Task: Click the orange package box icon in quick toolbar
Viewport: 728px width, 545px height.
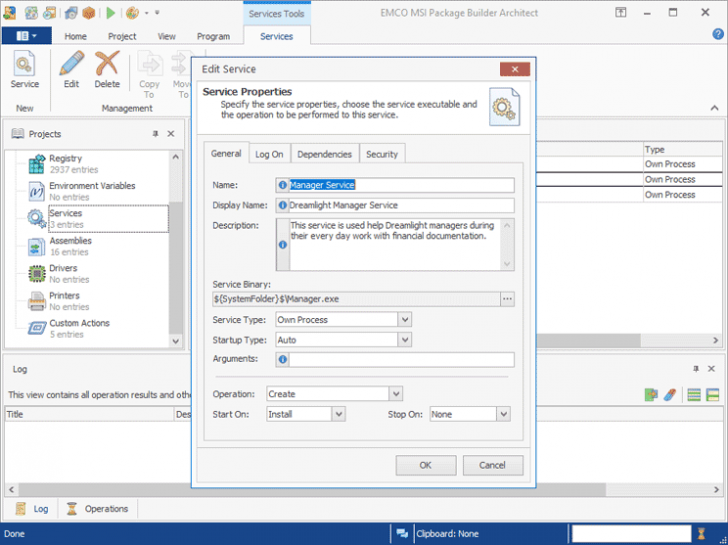Action: pos(88,13)
